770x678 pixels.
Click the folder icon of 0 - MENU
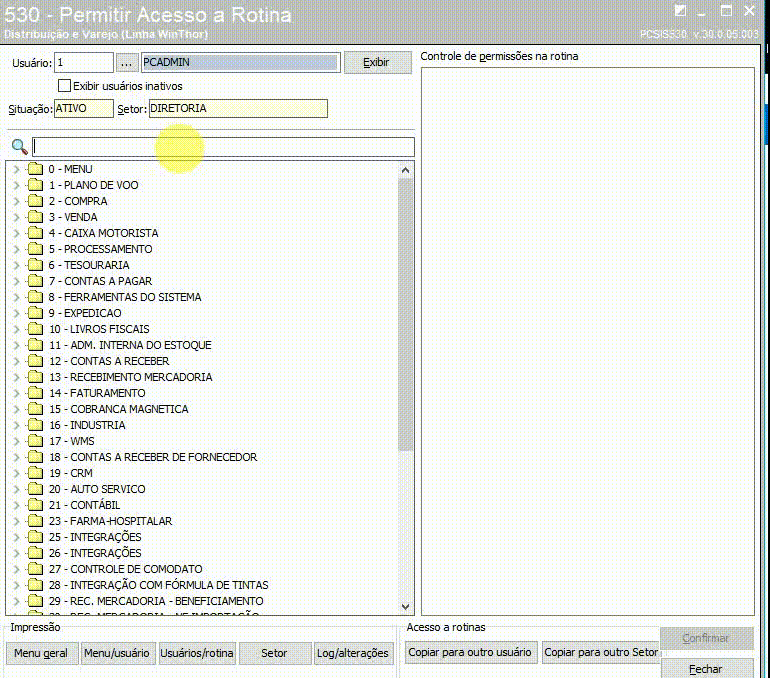[35, 169]
